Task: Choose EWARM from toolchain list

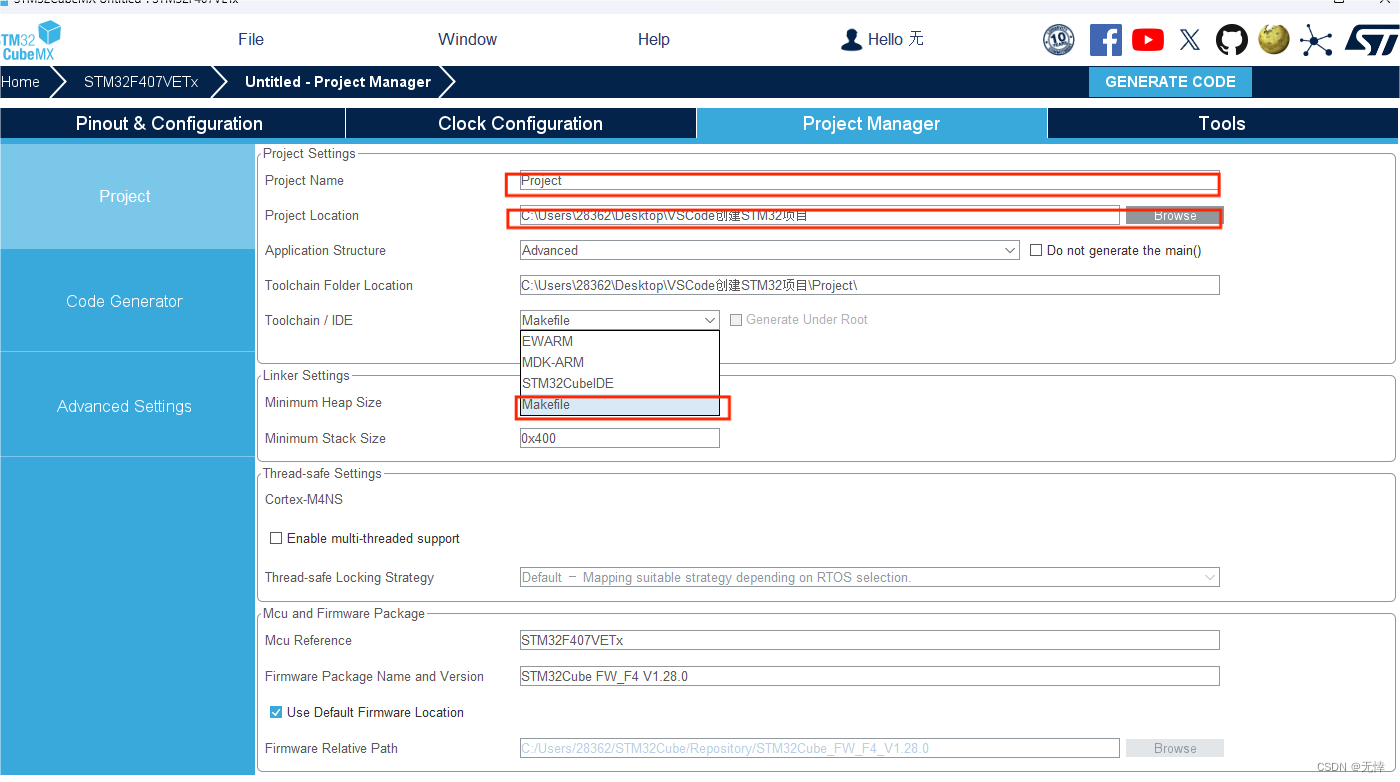Action: point(619,341)
